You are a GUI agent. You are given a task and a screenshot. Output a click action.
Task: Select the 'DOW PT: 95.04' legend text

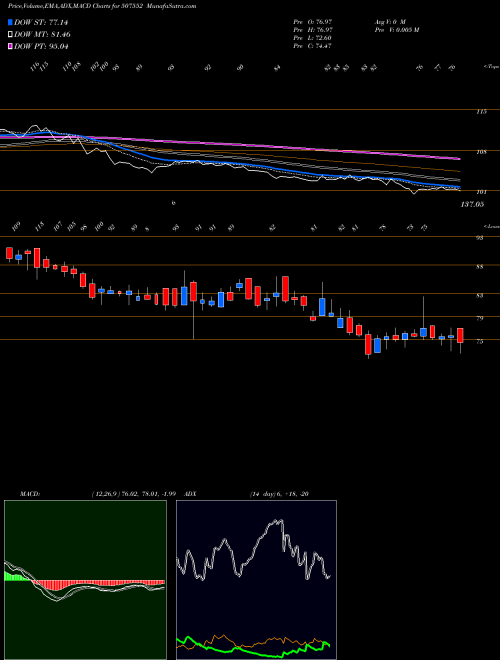(x=41, y=46)
